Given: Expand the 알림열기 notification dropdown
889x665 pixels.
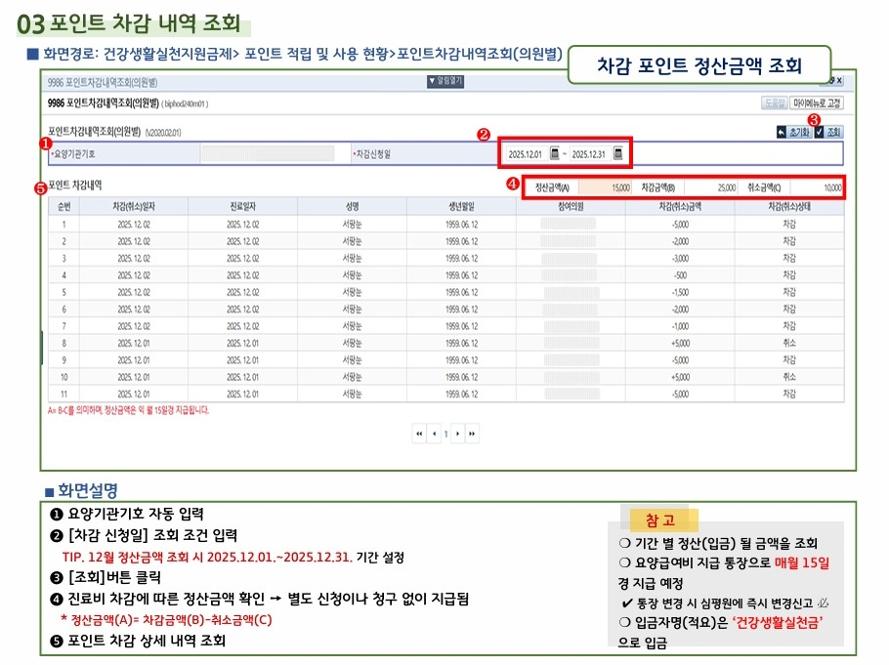Looking at the screenshot, I should click(445, 82).
